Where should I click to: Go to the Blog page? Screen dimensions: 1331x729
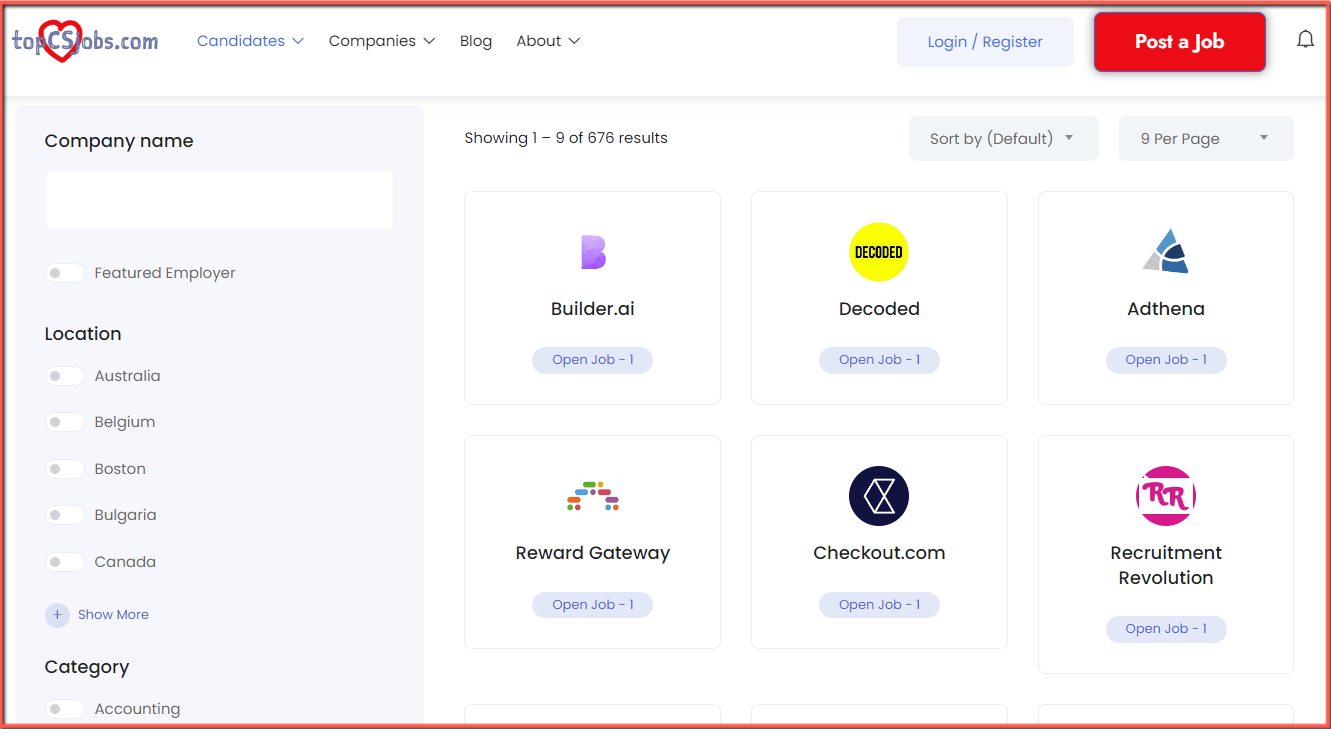click(476, 41)
